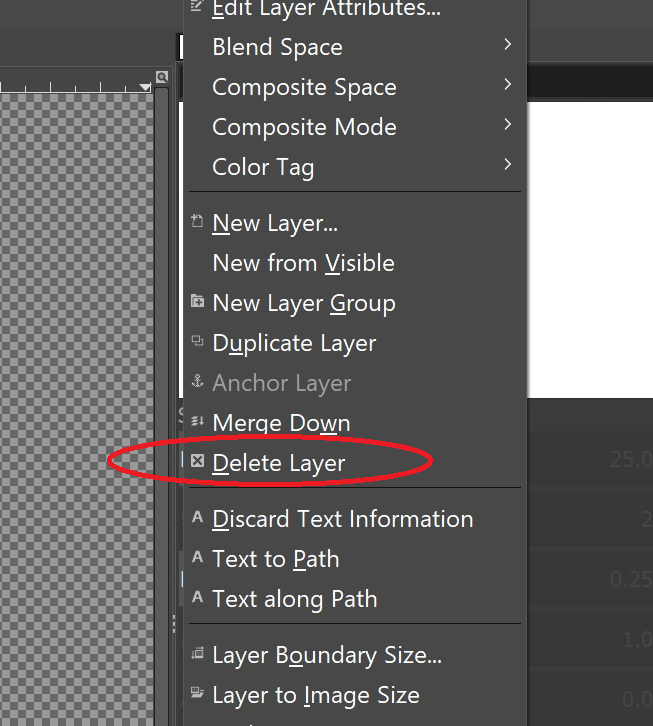Click the Merge Down icon

pyautogui.click(x=197, y=423)
